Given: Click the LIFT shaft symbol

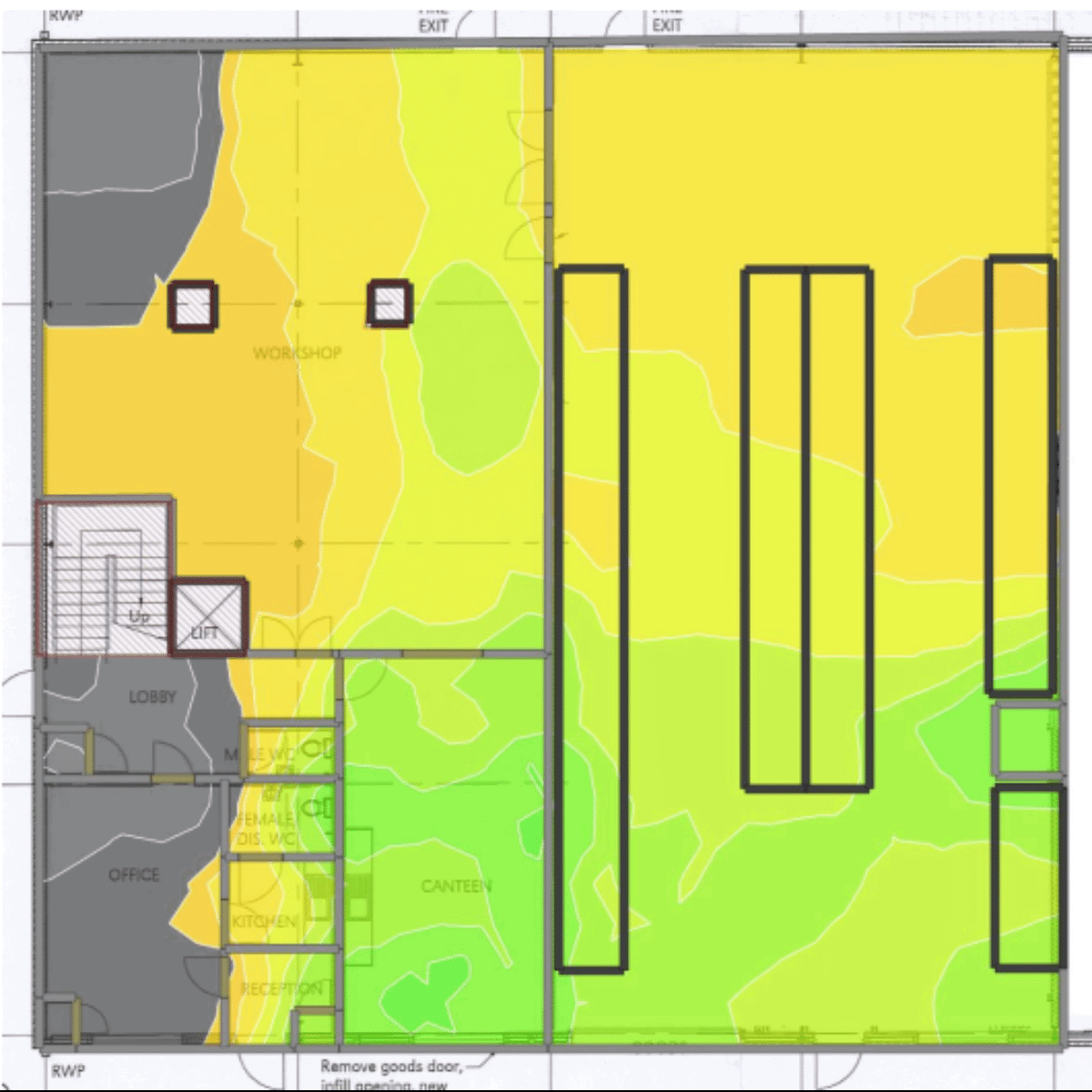Looking at the screenshot, I should (209, 616).
